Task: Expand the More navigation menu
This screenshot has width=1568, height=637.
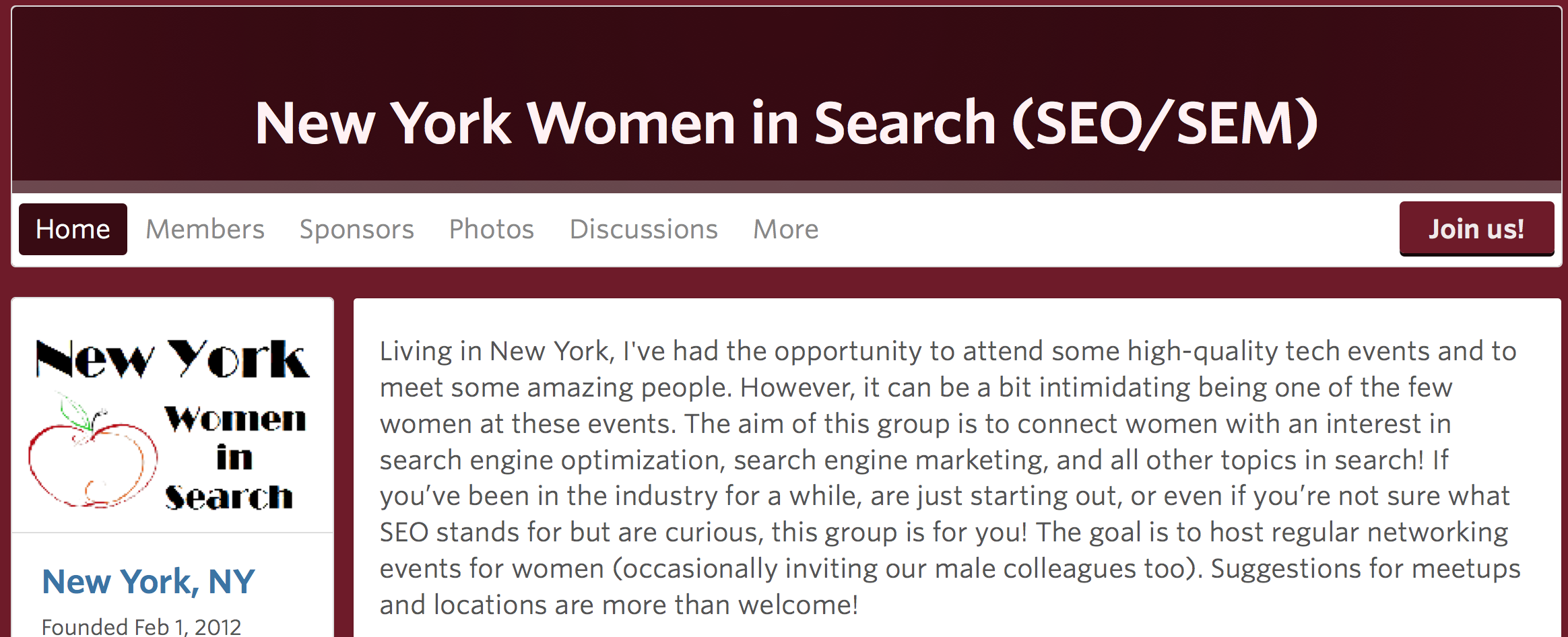Action: coord(785,230)
